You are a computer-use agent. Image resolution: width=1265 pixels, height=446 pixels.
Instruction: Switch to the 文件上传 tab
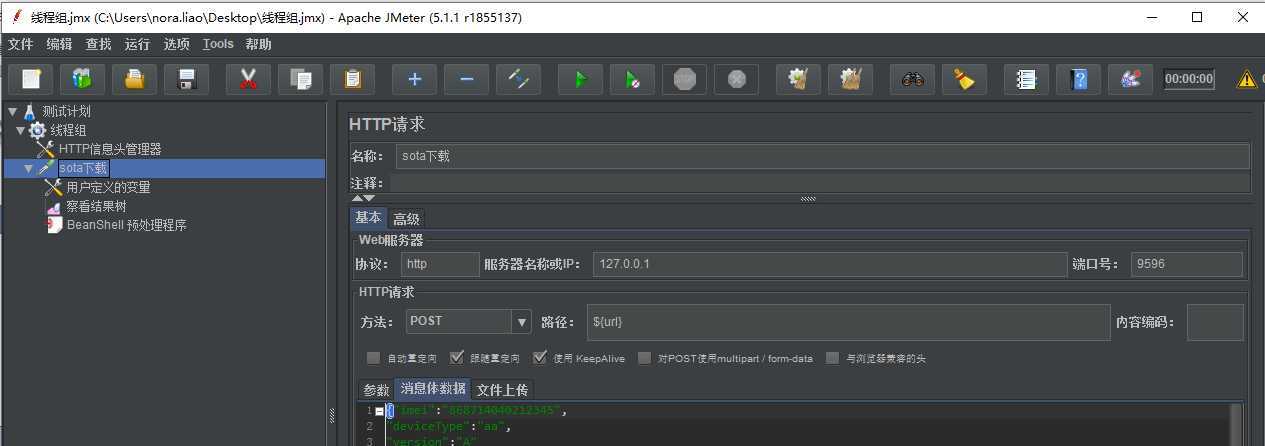502,390
